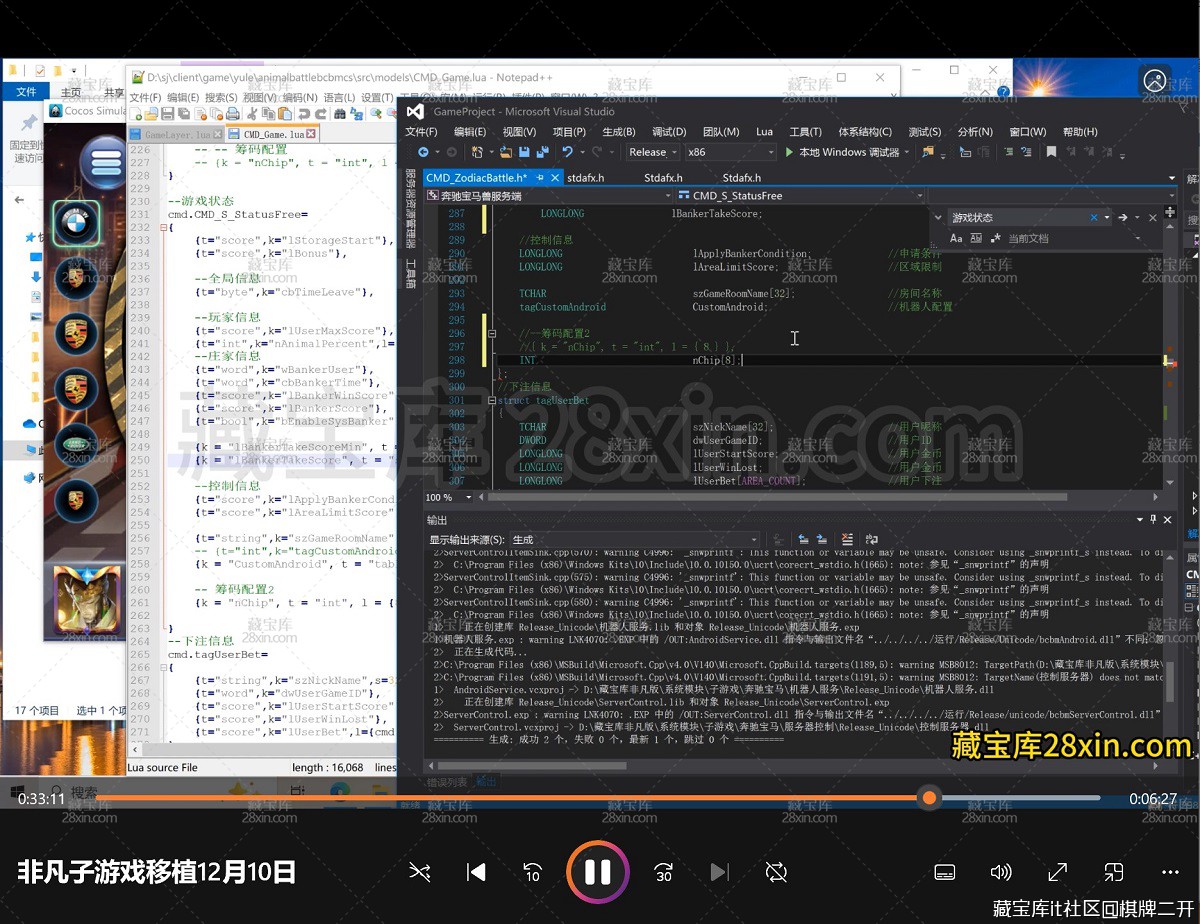Toggle repeat mode in the video player

pyautogui.click(x=776, y=872)
